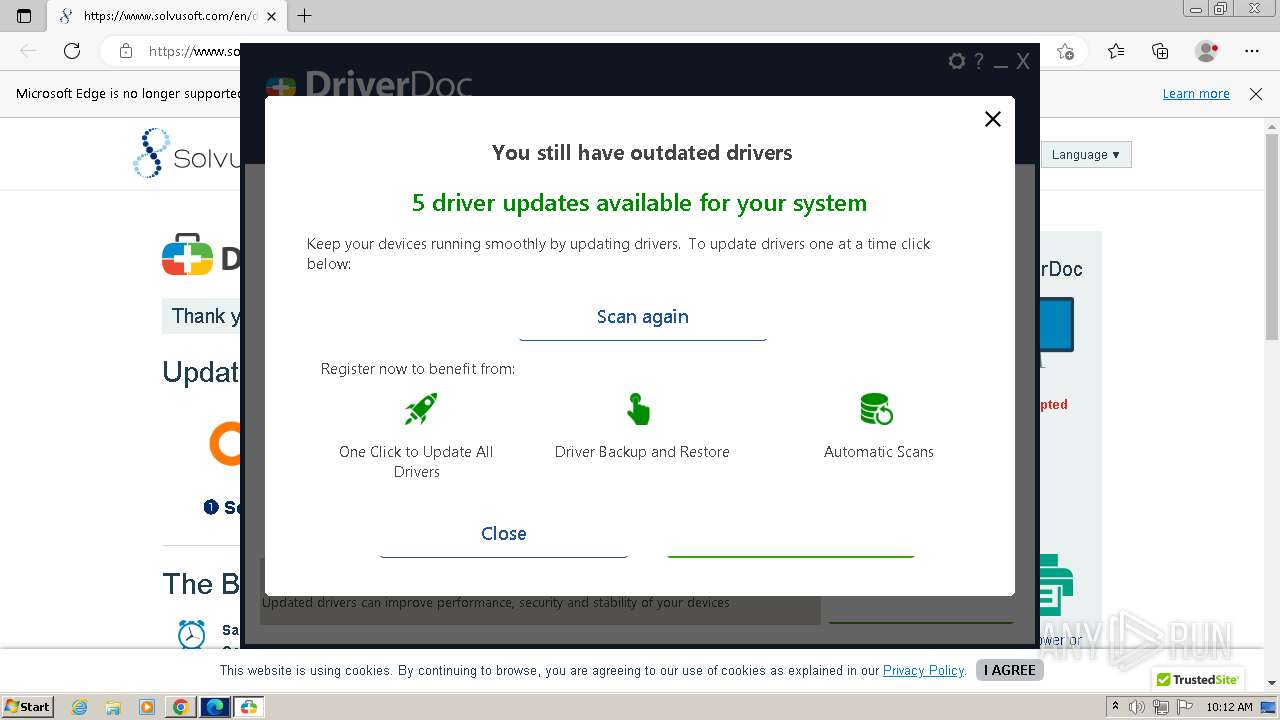Click the rocket One Click Update icon

tap(421, 409)
